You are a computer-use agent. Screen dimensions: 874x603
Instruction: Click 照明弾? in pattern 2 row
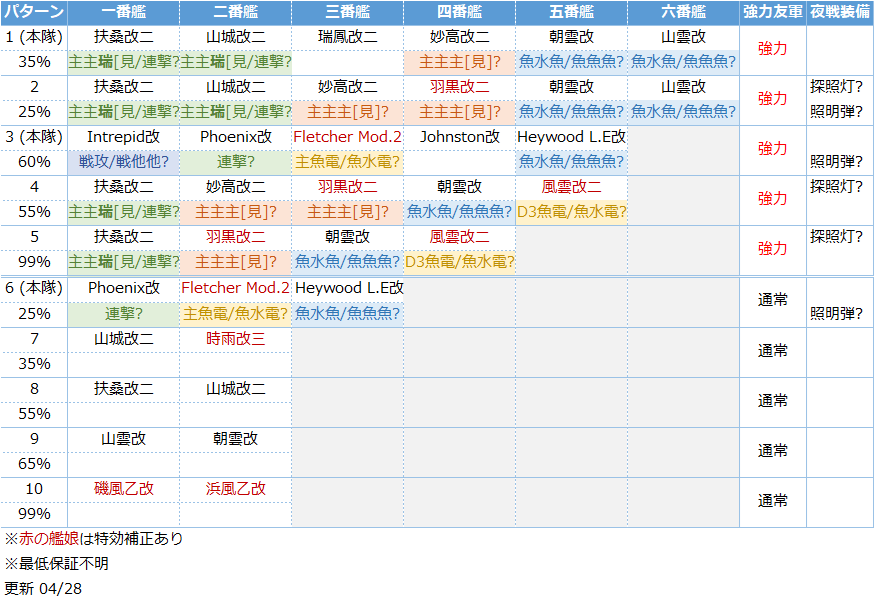pos(836,111)
